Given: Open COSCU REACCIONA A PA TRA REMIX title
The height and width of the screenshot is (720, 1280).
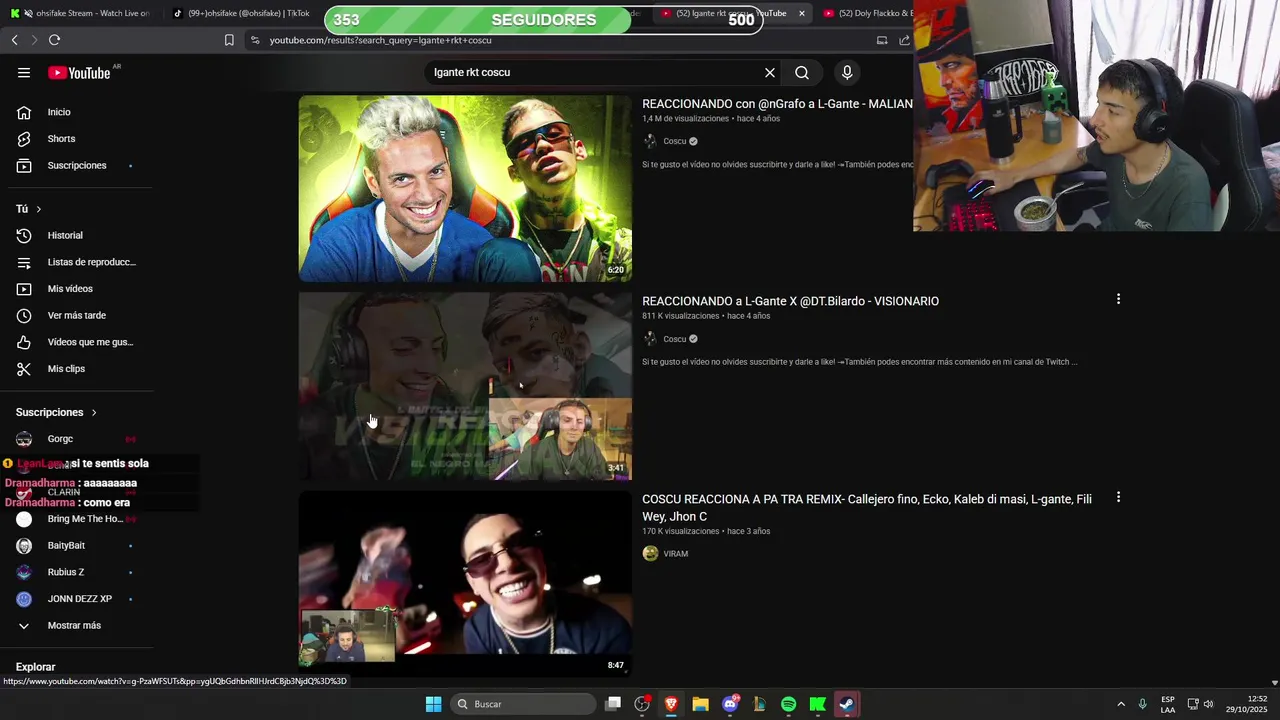Looking at the screenshot, I should point(867,508).
